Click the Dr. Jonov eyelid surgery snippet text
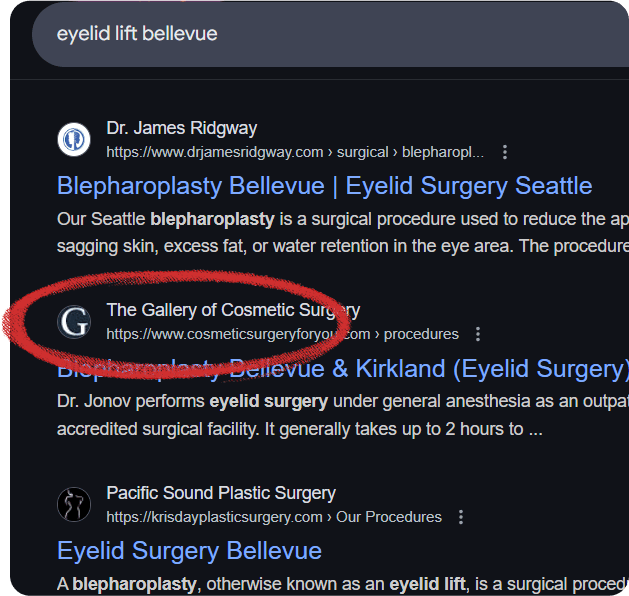 pos(343,415)
